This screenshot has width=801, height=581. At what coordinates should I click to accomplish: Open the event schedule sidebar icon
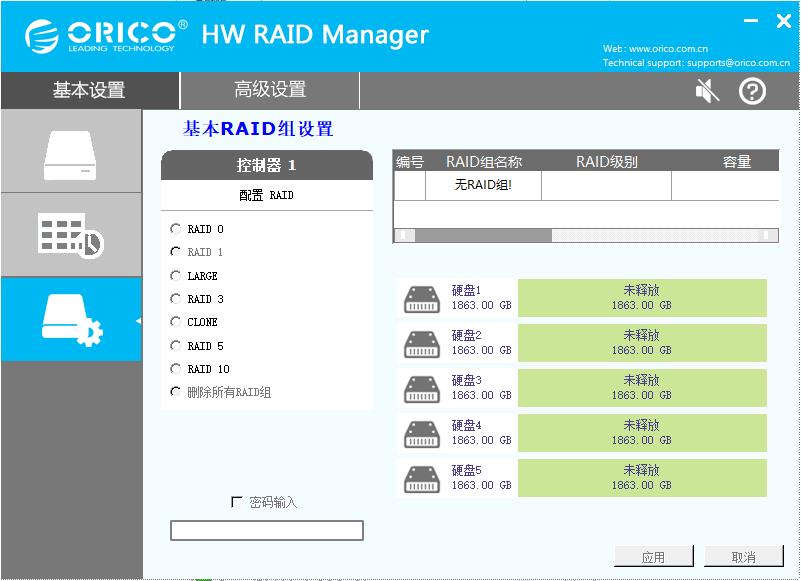pos(70,236)
